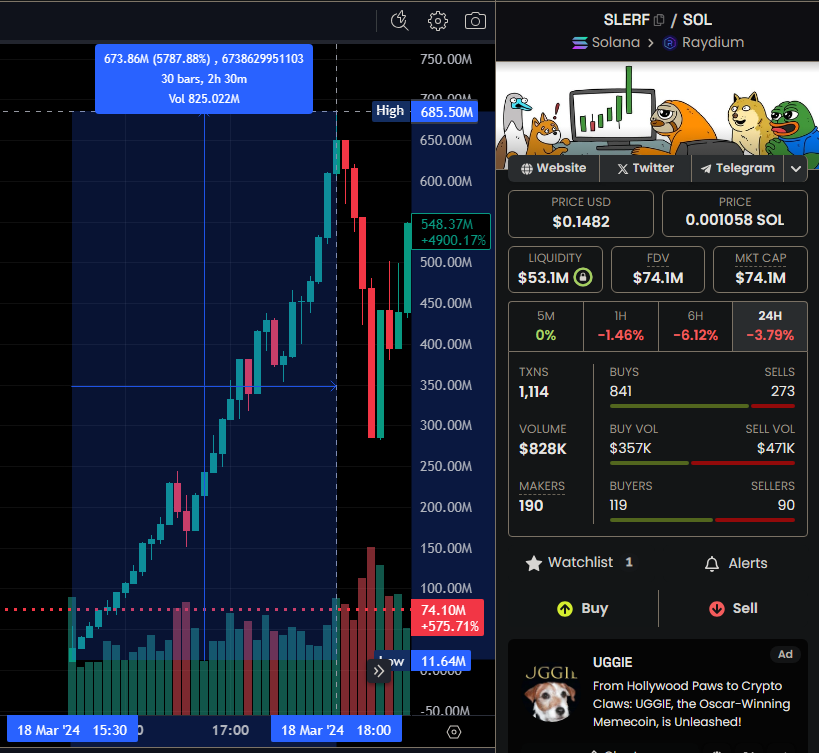
Task: Expand more links chevron beside Telegram
Action: (796, 169)
